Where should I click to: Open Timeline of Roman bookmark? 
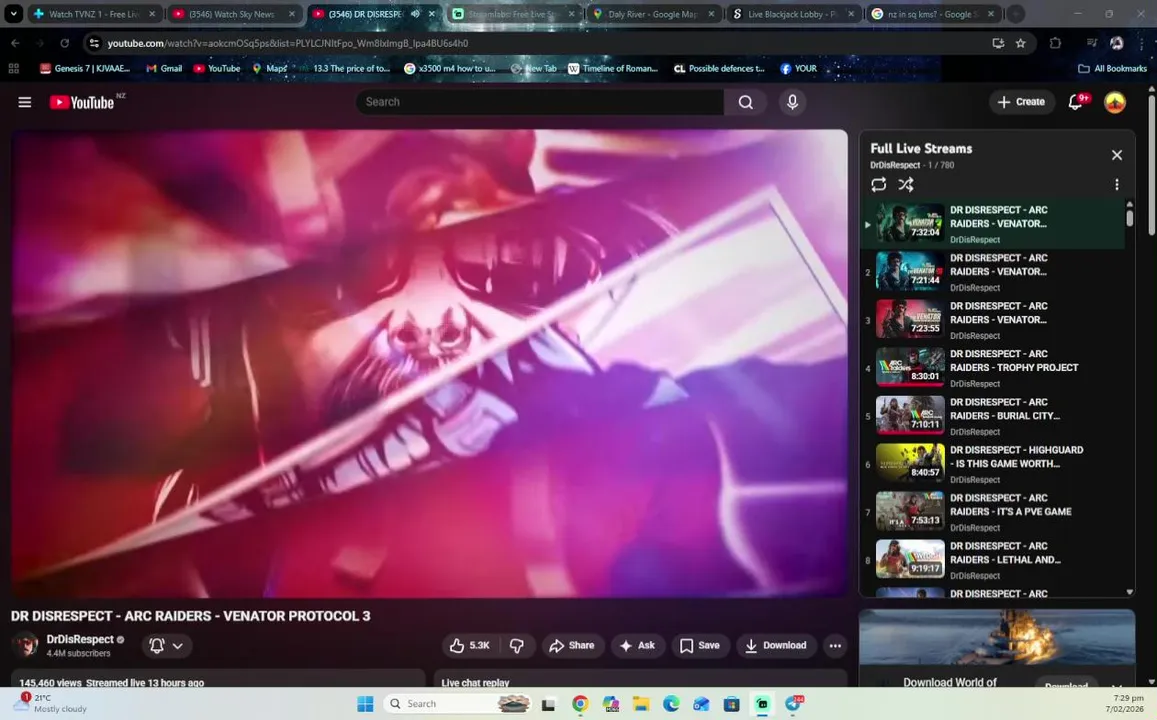tap(612, 68)
